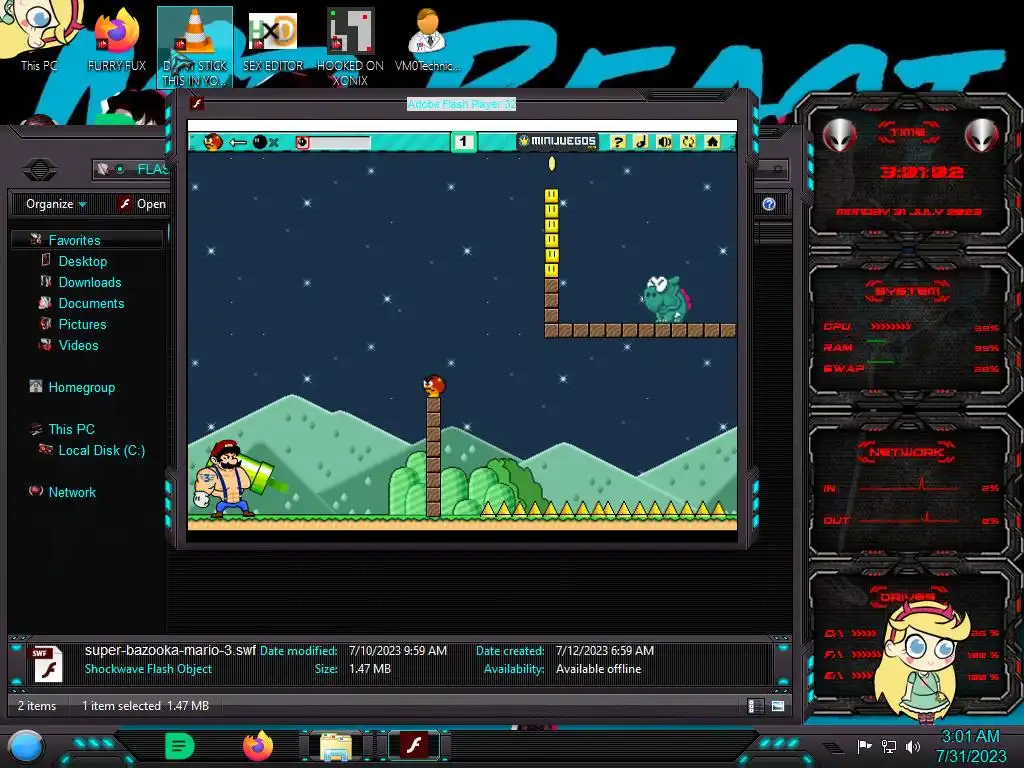
Task: Click the Flash icon in player title bar
Action: pyautogui.click(x=197, y=103)
